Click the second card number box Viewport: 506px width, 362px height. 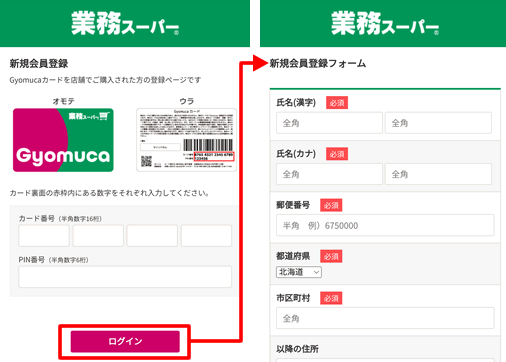pos(98,235)
